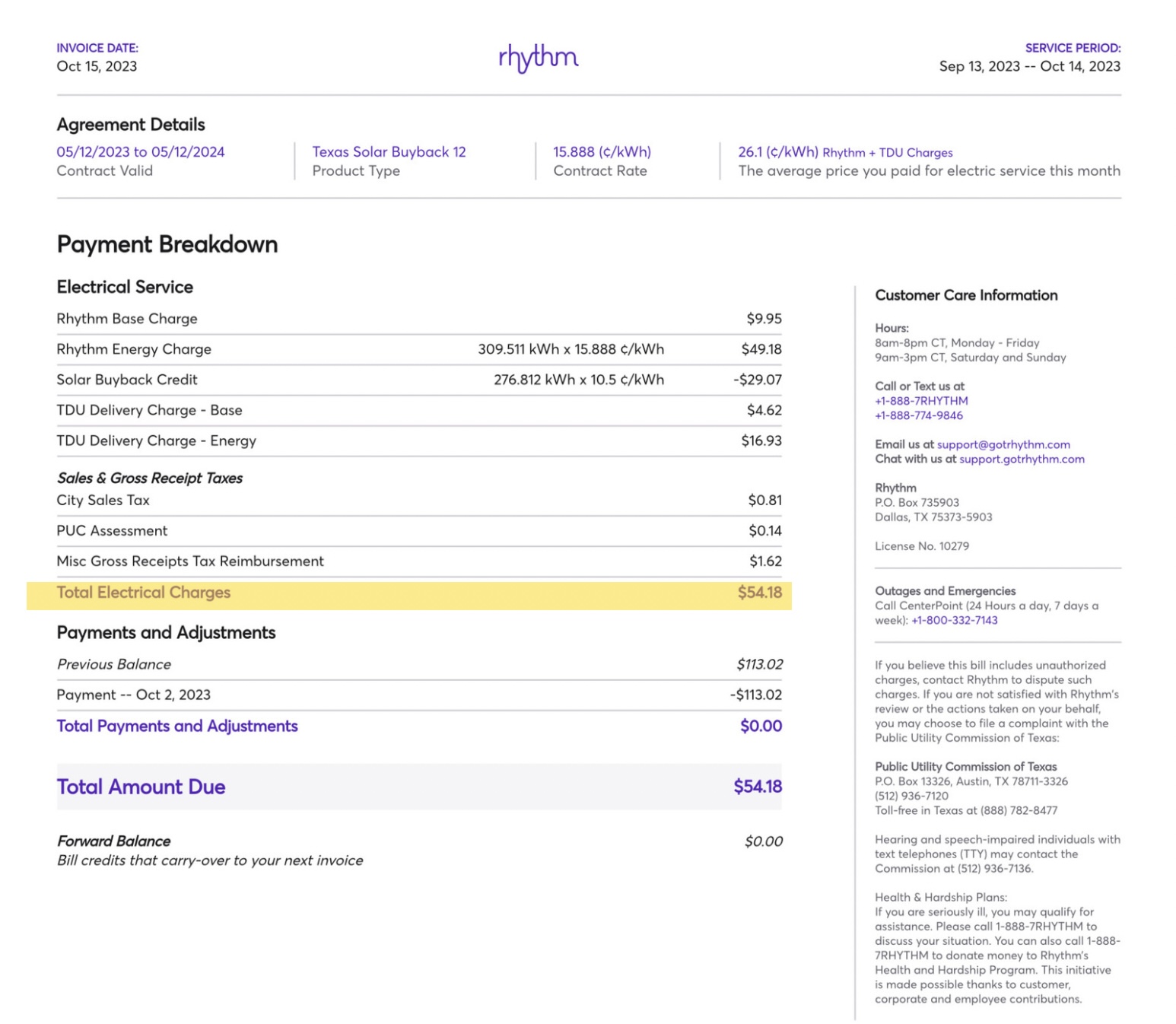Click the $113.02 previous balance amount

760,664
